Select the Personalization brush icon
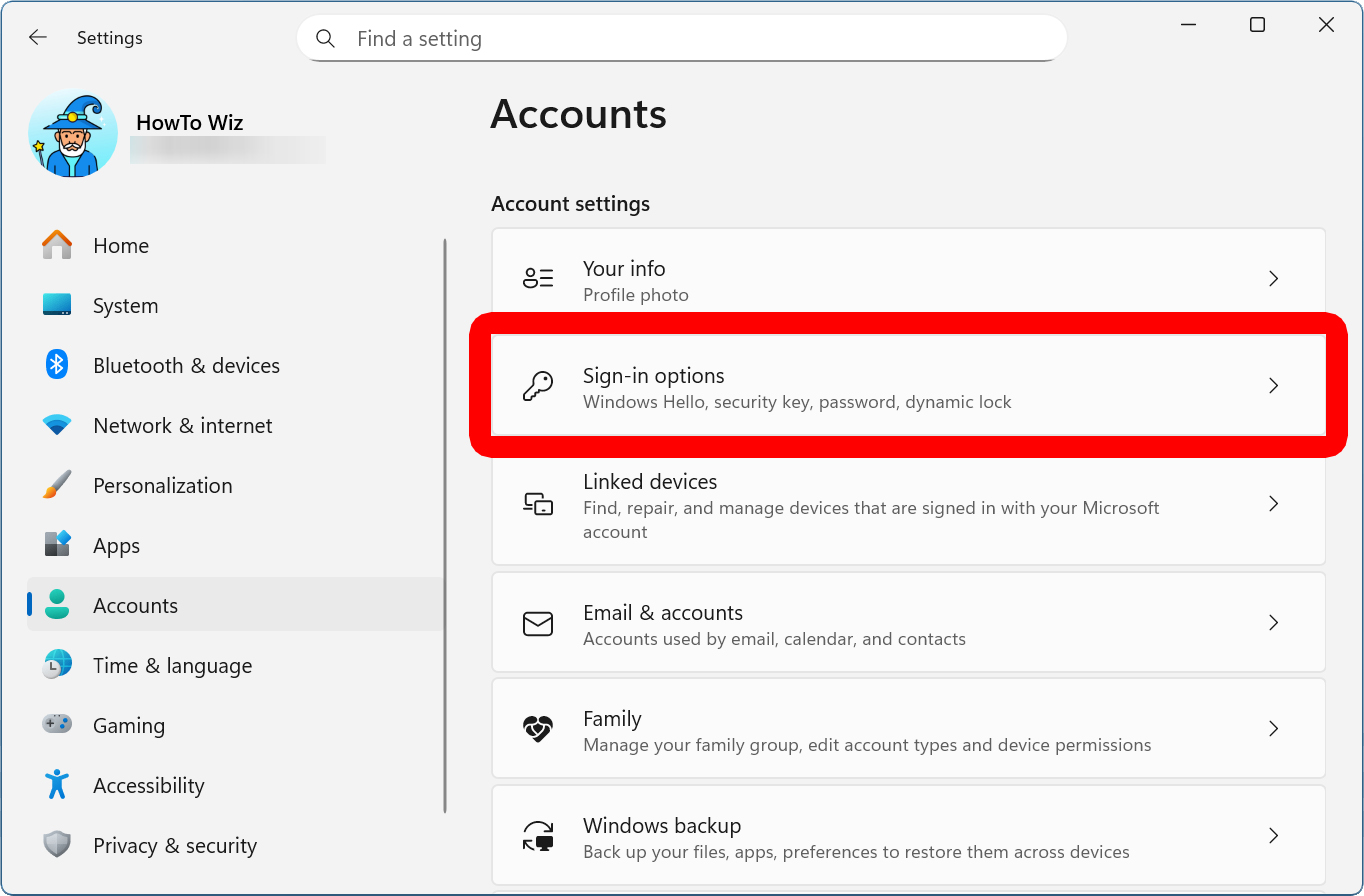Viewport: 1364px width, 896px height. click(57, 485)
